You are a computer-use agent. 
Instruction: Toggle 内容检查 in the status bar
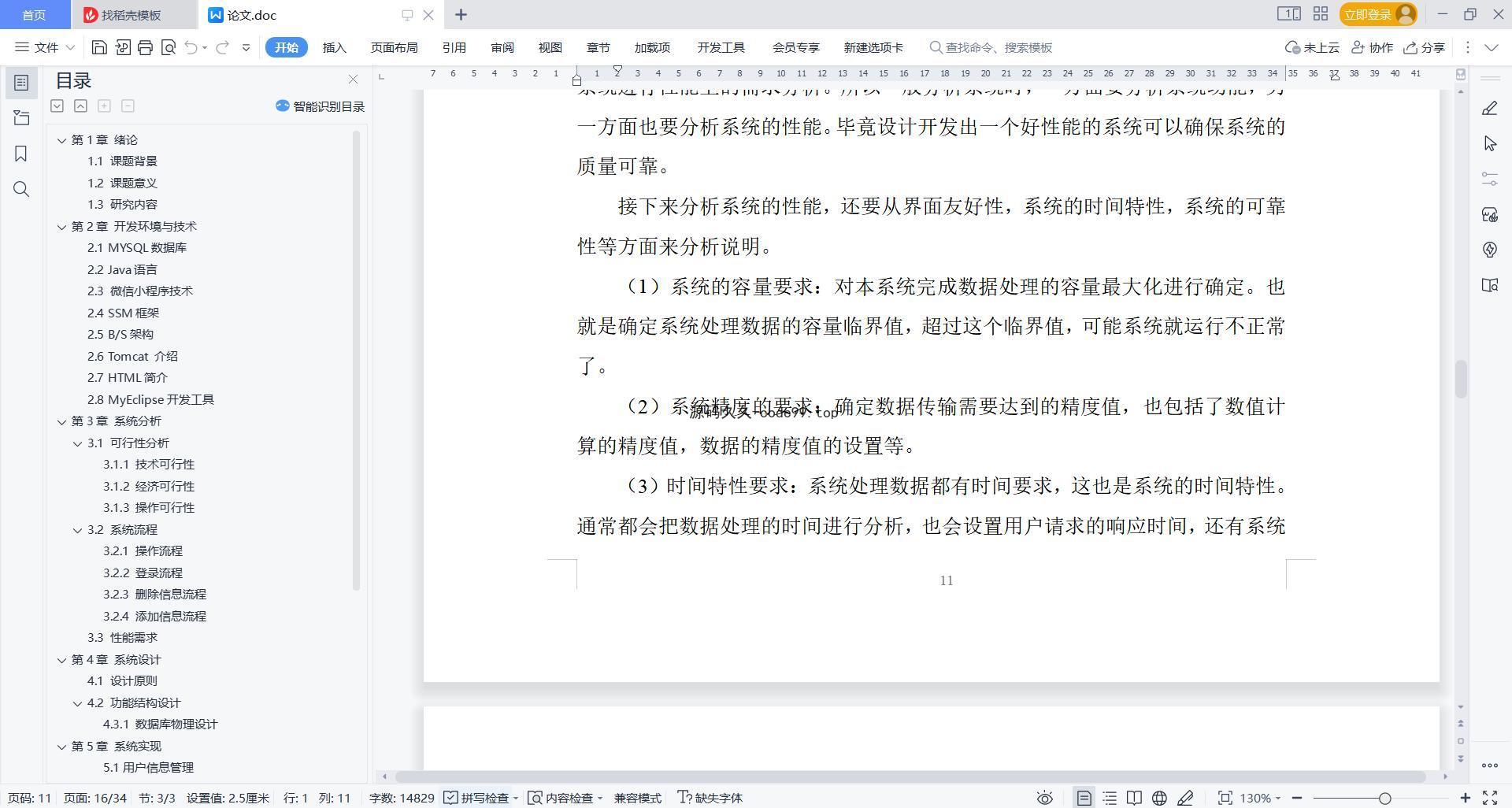565,798
